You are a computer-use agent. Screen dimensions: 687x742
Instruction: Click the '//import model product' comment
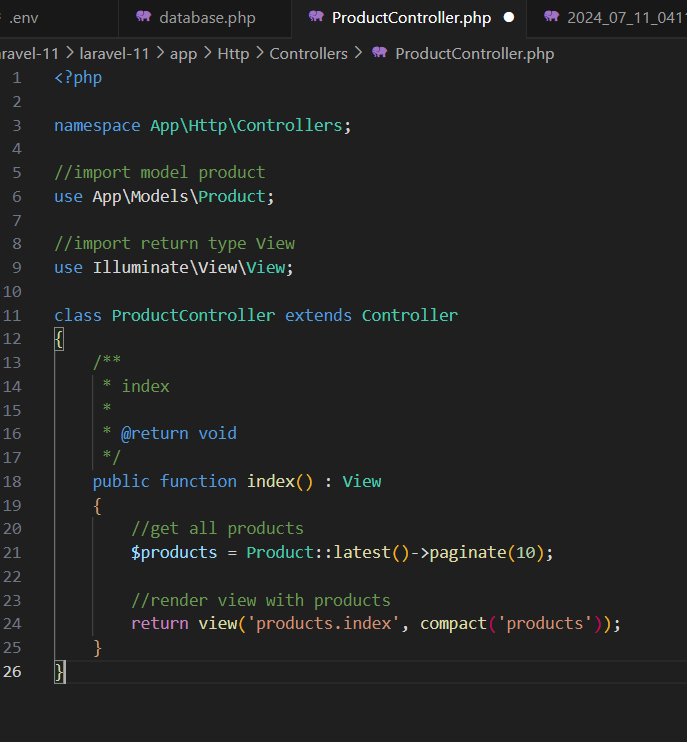[x=160, y=173]
